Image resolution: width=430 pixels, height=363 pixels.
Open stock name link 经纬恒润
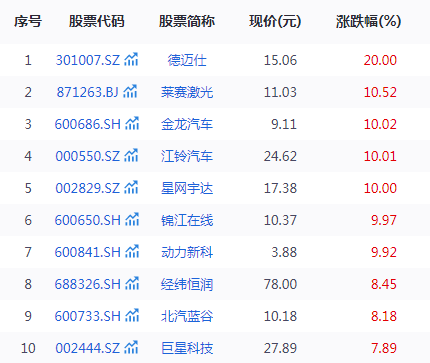tap(187, 284)
